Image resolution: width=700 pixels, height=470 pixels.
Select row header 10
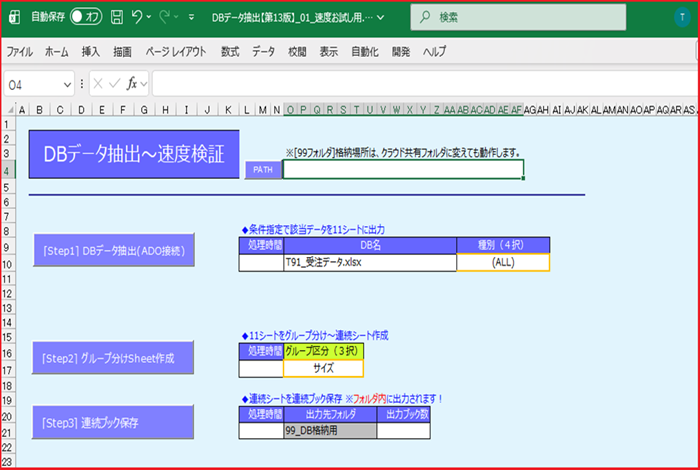[7, 264]
